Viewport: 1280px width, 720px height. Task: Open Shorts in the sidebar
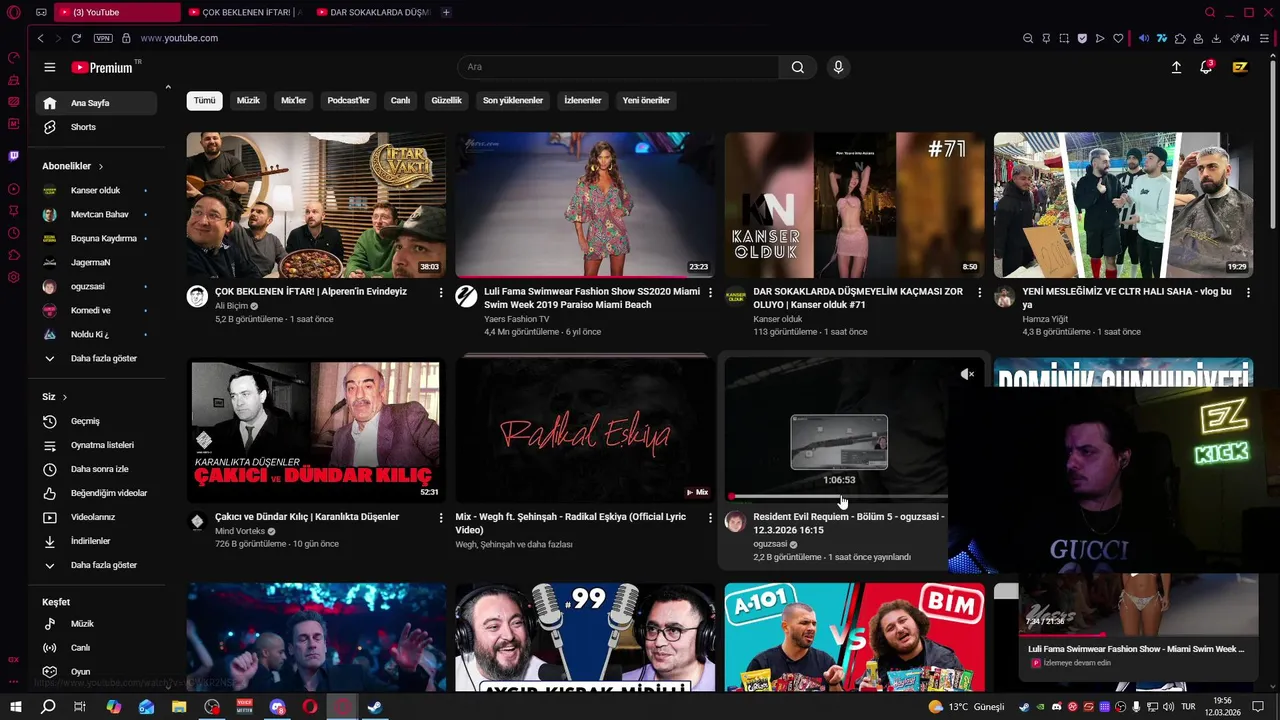tap(96, 127)
